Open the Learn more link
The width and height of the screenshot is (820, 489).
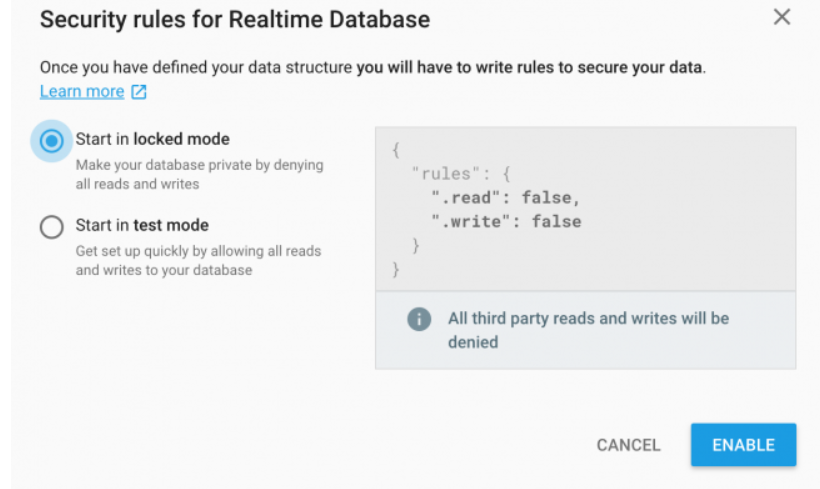click(82, 92)
